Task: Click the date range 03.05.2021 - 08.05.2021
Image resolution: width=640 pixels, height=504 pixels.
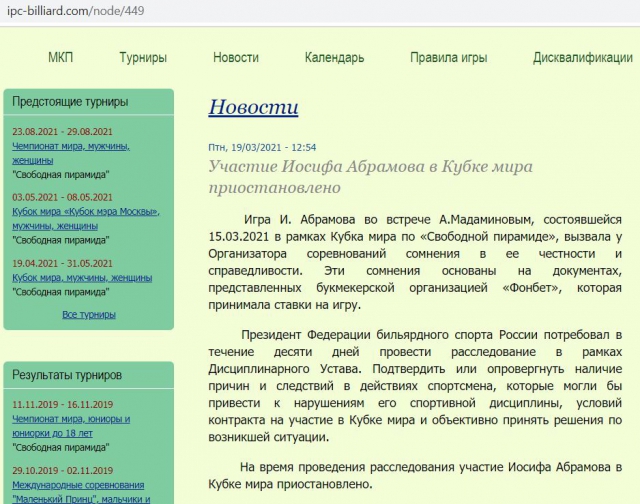Action: coord(62,197)
